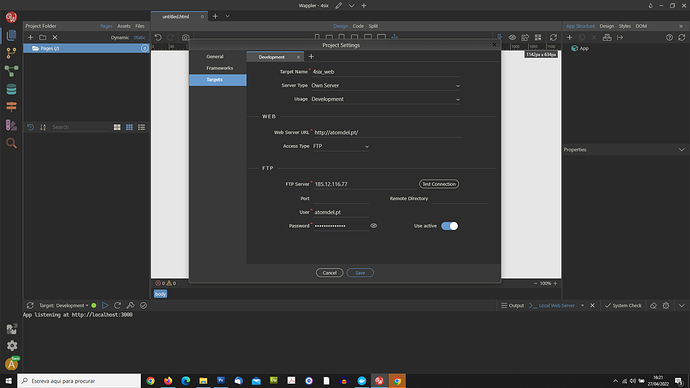The height and width of the screenshot is (388, 690).
Task: Switch to Split view
Action: 373,26
